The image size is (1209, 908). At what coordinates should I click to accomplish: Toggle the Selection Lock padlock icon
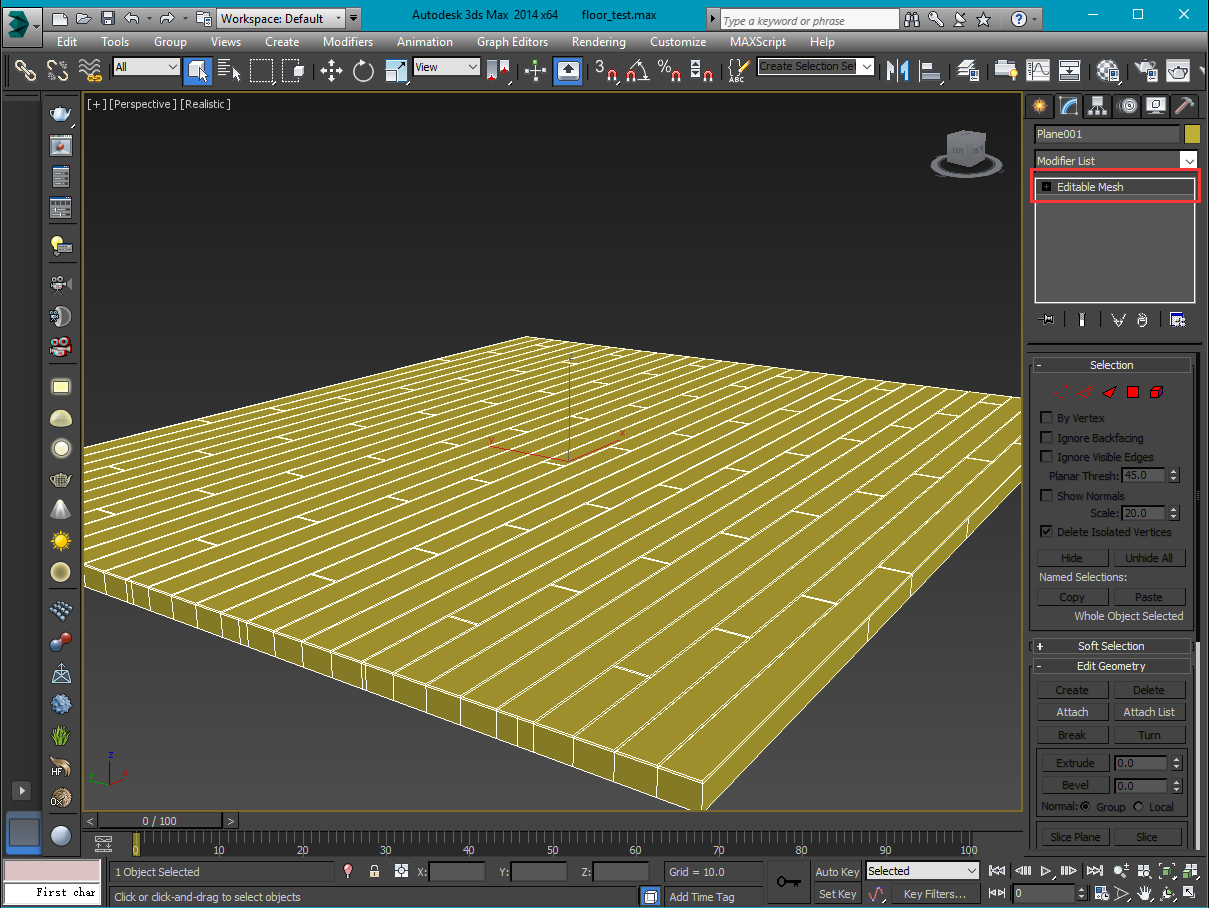click(374, 871)
